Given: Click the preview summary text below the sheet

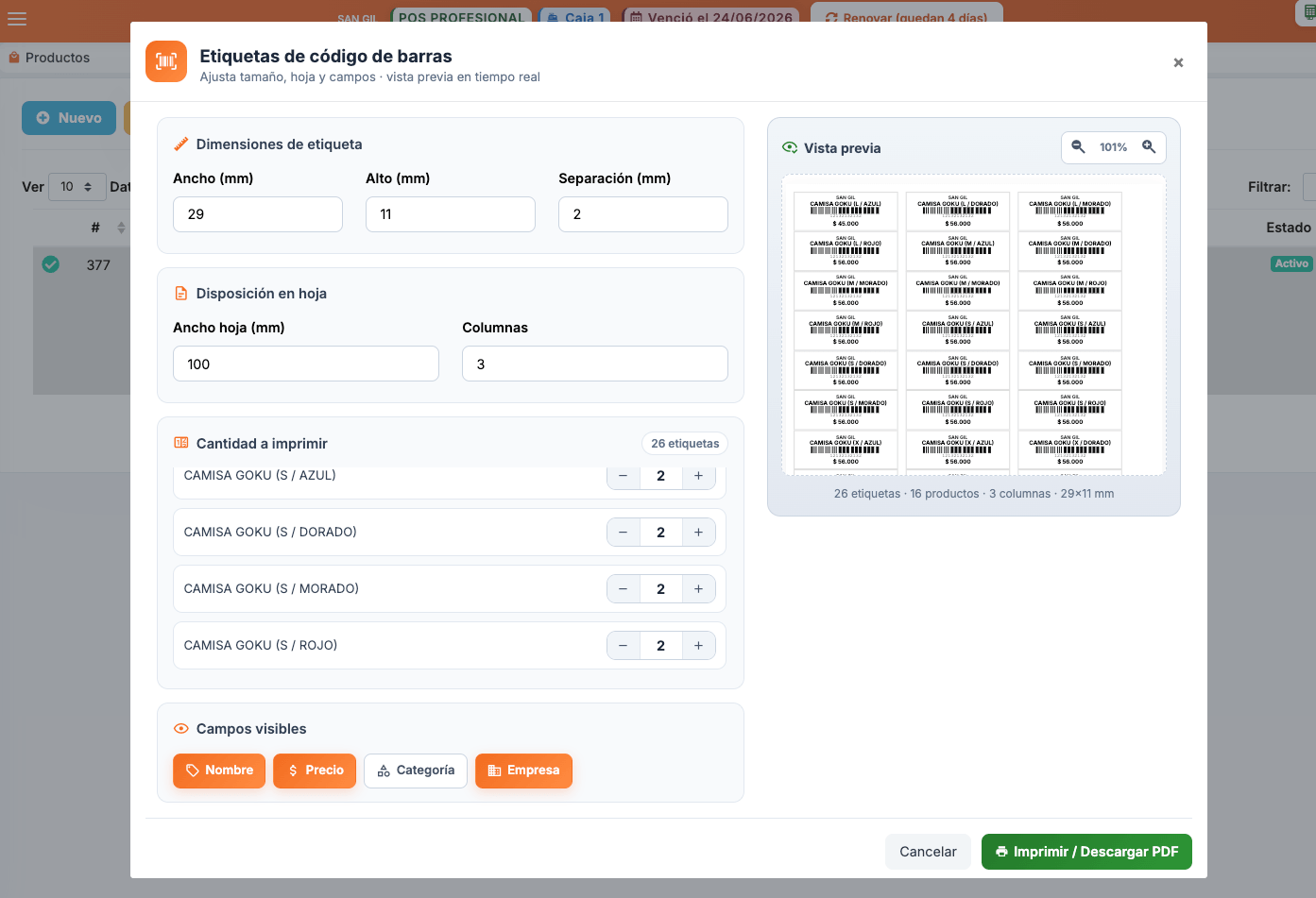Looking at the screenshot, I should click(x=974, y=494).
